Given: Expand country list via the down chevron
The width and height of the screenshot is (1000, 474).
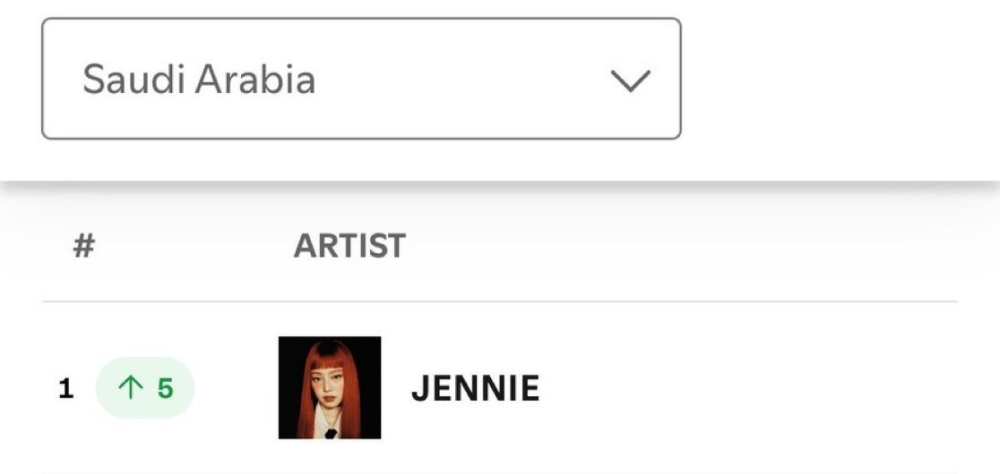Looking at the screenshot, I should pos(630,81).
